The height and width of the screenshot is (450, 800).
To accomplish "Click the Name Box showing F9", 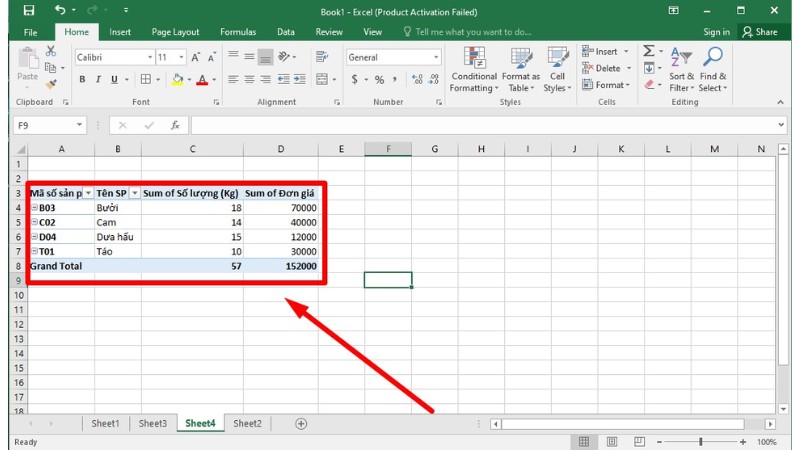I will tap(50, 125).
